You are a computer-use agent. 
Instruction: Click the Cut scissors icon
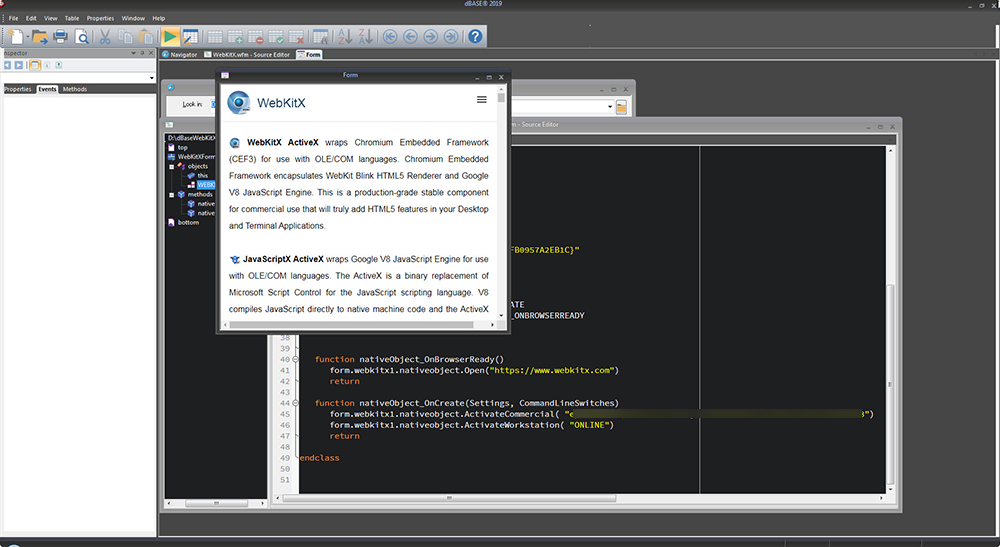(105, 37)
